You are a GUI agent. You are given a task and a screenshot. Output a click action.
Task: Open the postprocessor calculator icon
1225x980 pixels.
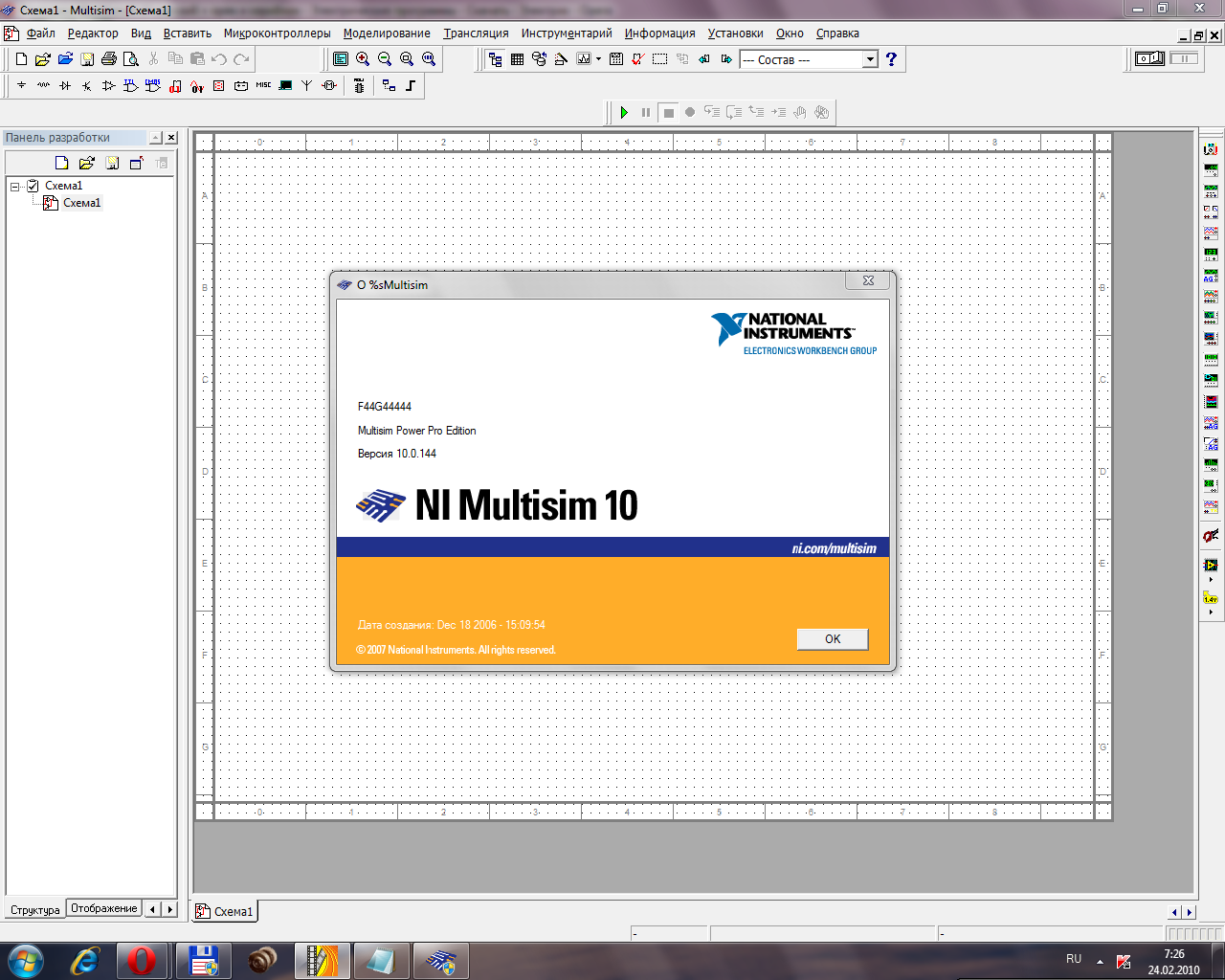coord(616,59)
